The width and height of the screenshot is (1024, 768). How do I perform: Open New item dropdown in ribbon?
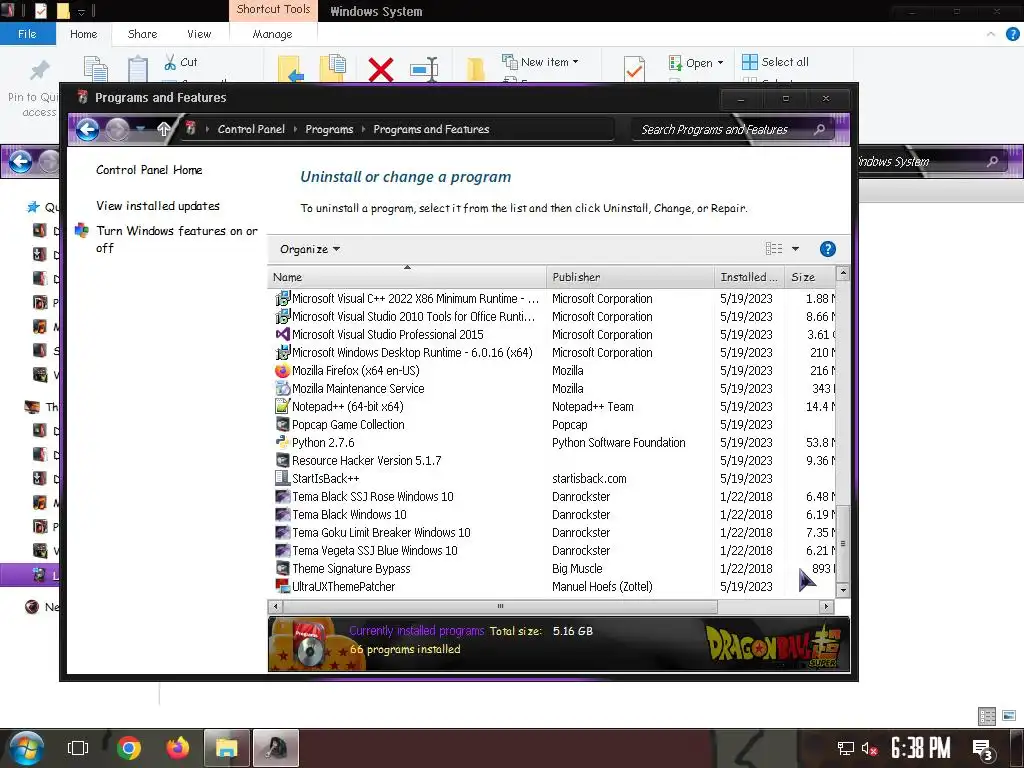(x=540, y=61)
